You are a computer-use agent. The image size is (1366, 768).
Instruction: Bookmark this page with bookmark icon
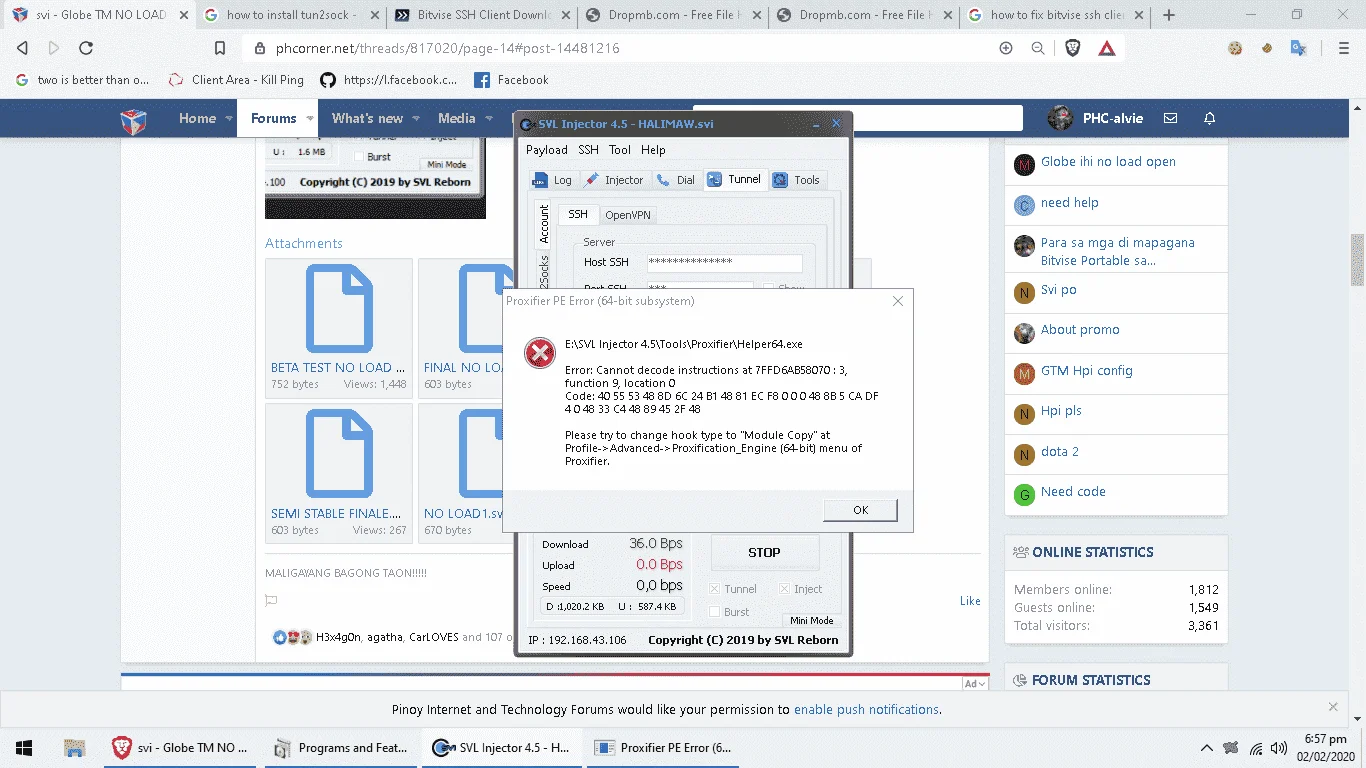click(220, 48)
